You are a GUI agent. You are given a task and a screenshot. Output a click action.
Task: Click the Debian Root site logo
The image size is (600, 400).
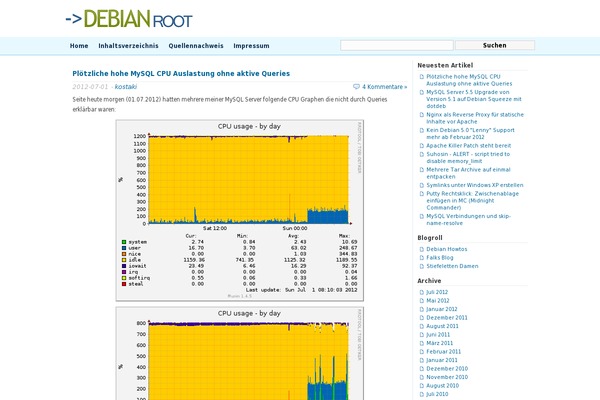pos(129,19)
